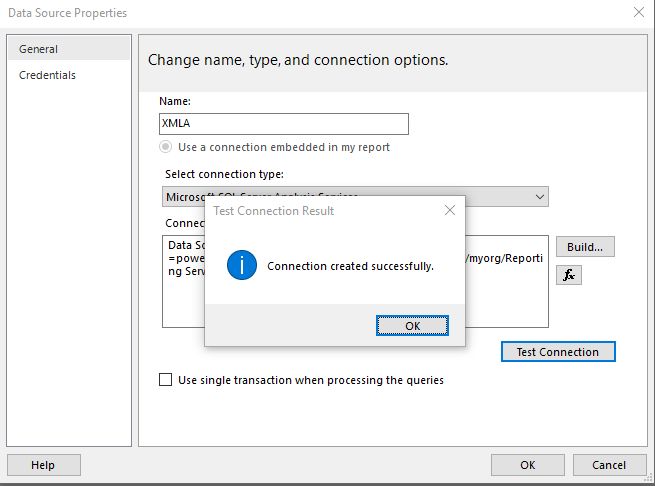Click the fx expression button

click(569, 275)
